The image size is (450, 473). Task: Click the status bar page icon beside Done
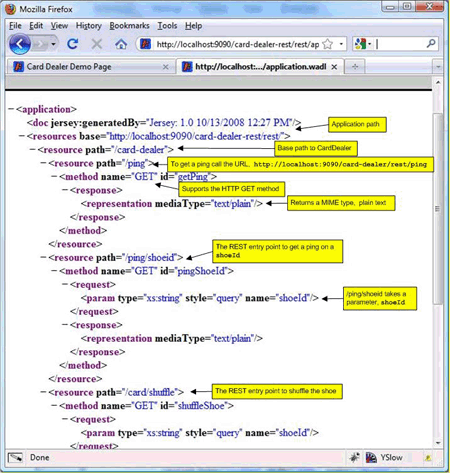click(15, 458)
